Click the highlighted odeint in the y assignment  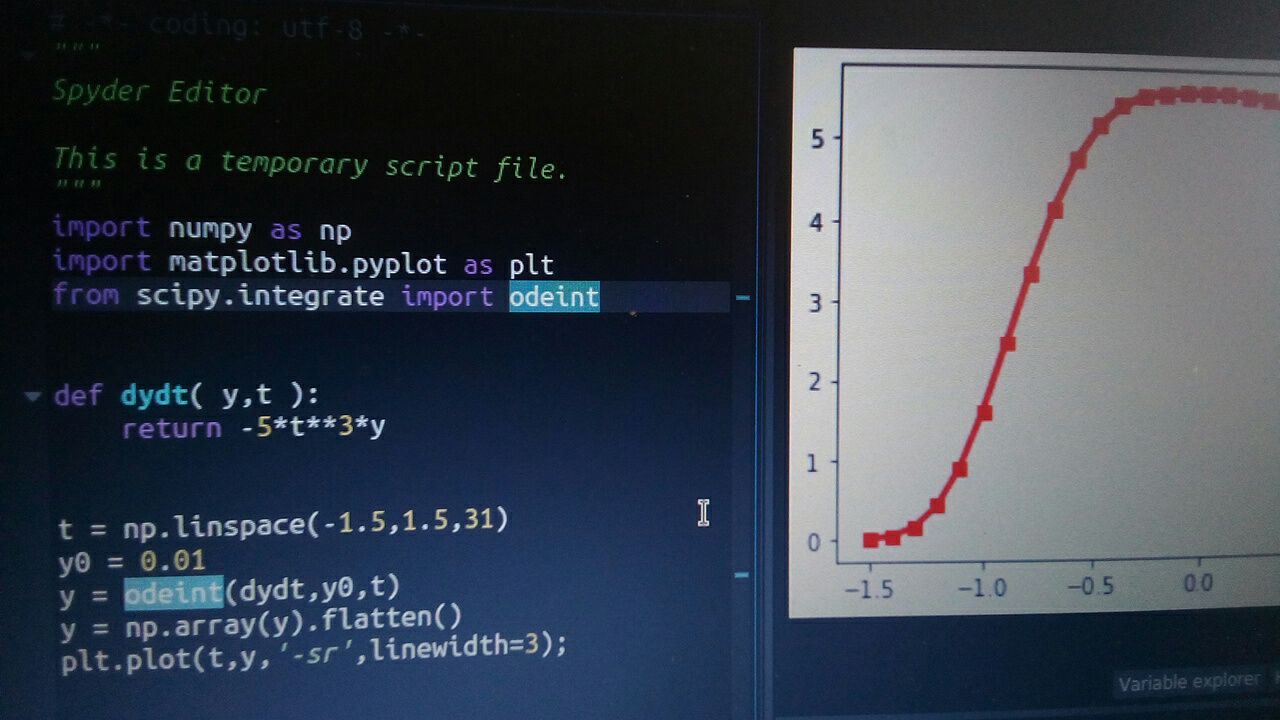point(173,593)
